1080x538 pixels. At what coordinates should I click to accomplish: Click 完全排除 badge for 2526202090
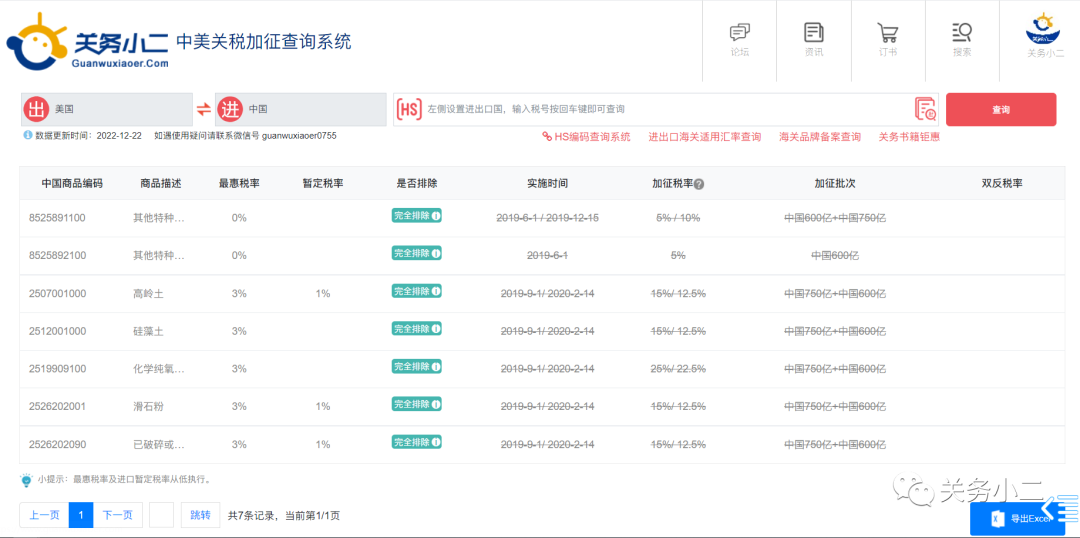[417, 442]
